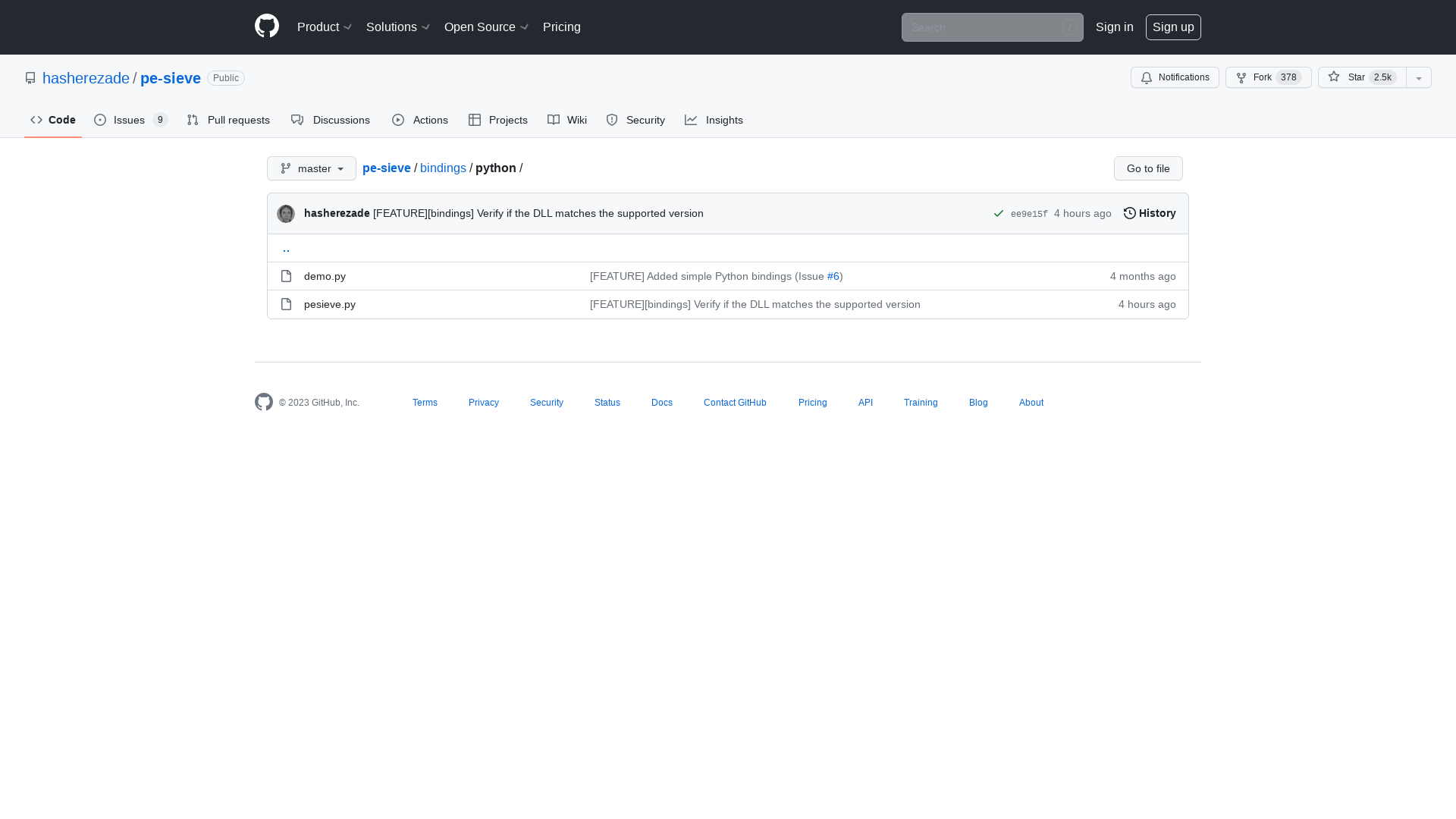Screen dimensions: 1456x819
Task: Open pesieve.py row commit message link
Action: coord(755,304)
